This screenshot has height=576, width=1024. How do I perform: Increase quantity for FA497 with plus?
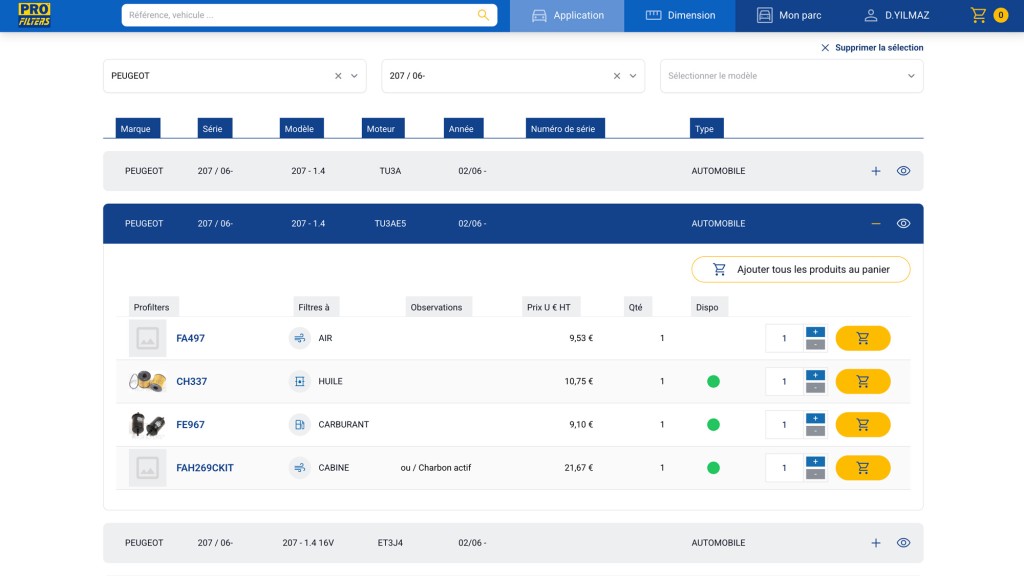815,332
